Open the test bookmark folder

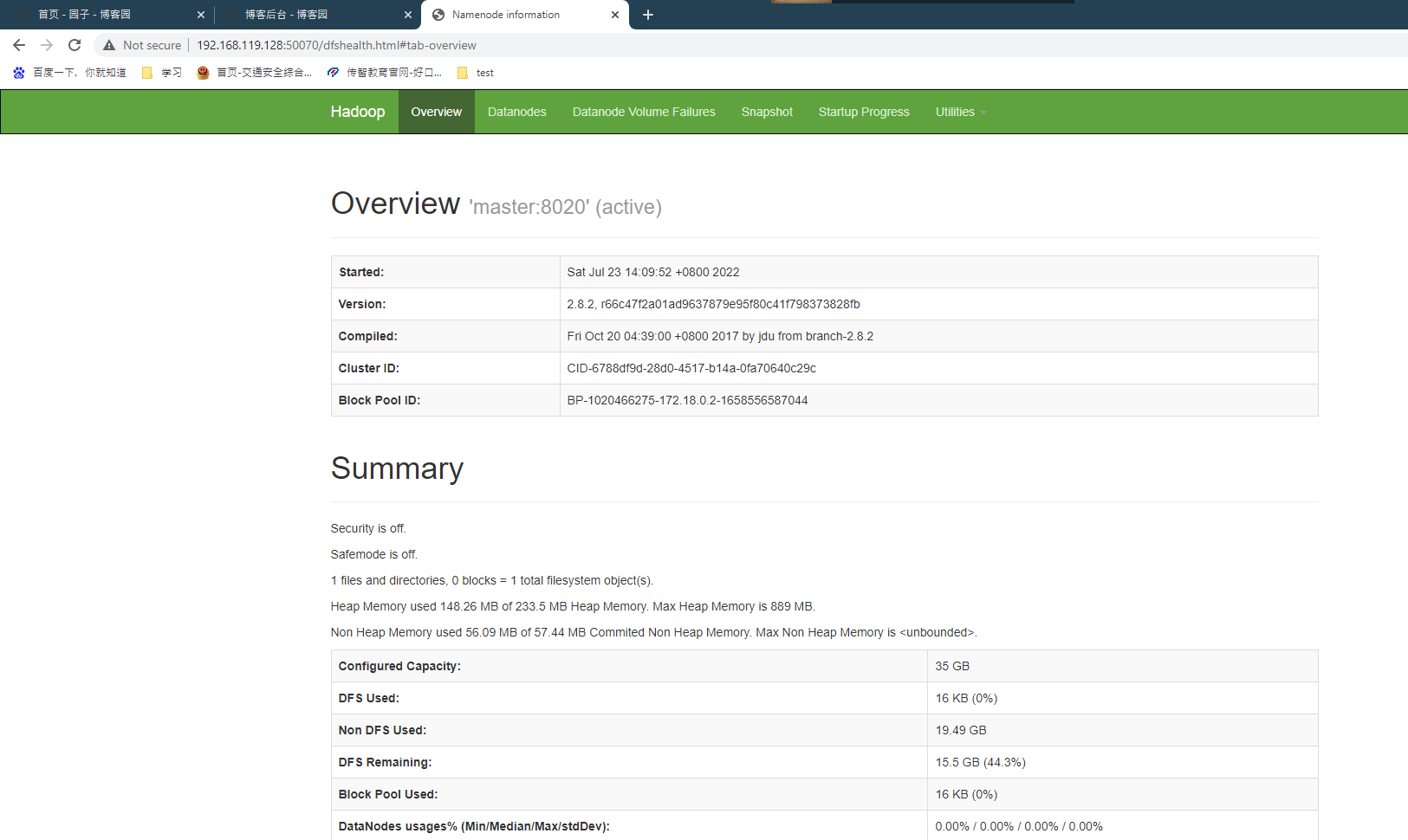476,73
